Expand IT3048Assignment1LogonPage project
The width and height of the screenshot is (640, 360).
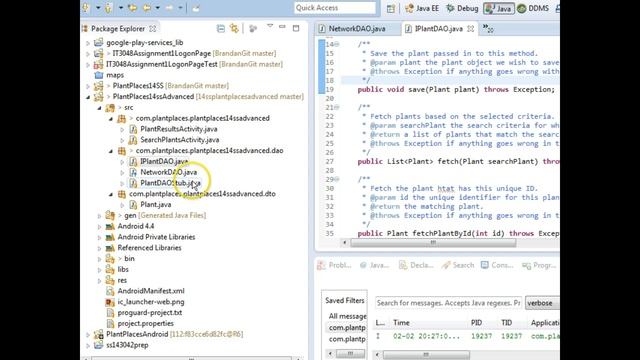88,53
